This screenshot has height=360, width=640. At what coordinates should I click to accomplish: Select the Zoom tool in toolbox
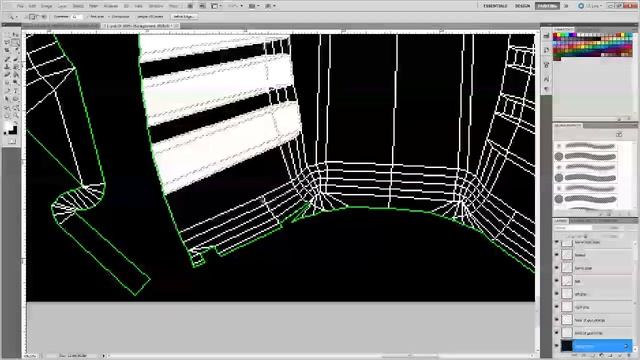[x=16, y=116]
